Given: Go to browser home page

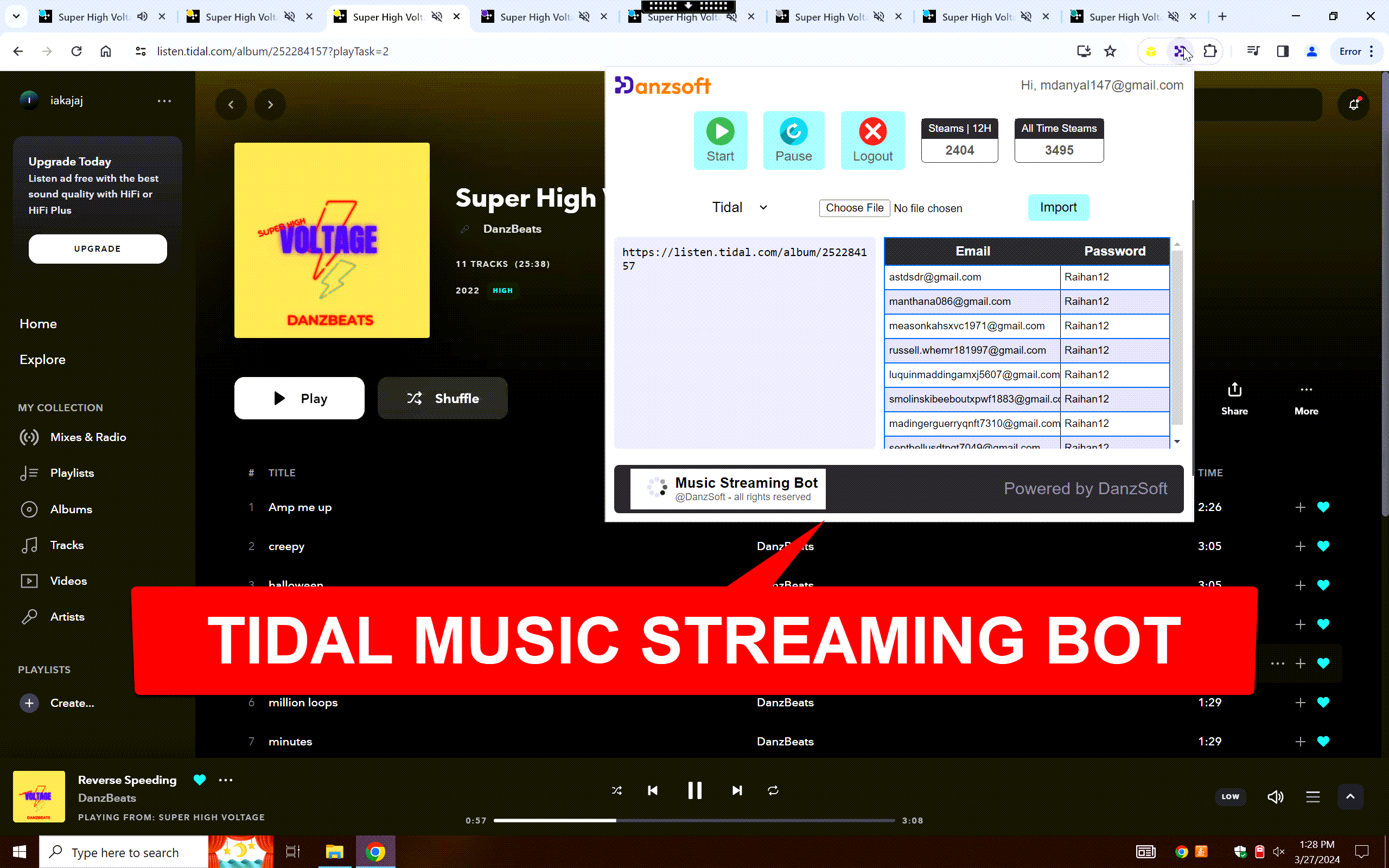Looking at the screenshot, I should tap(106, 52).
